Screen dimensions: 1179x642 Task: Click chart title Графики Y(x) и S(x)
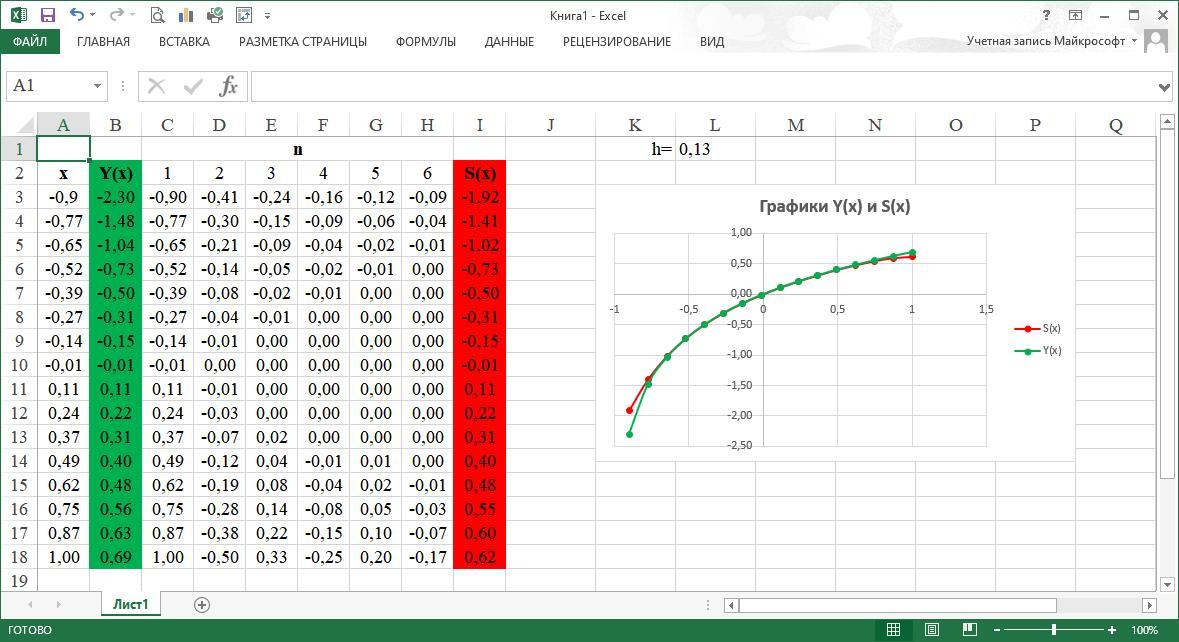pyautogui.click(x=835, y=207)
